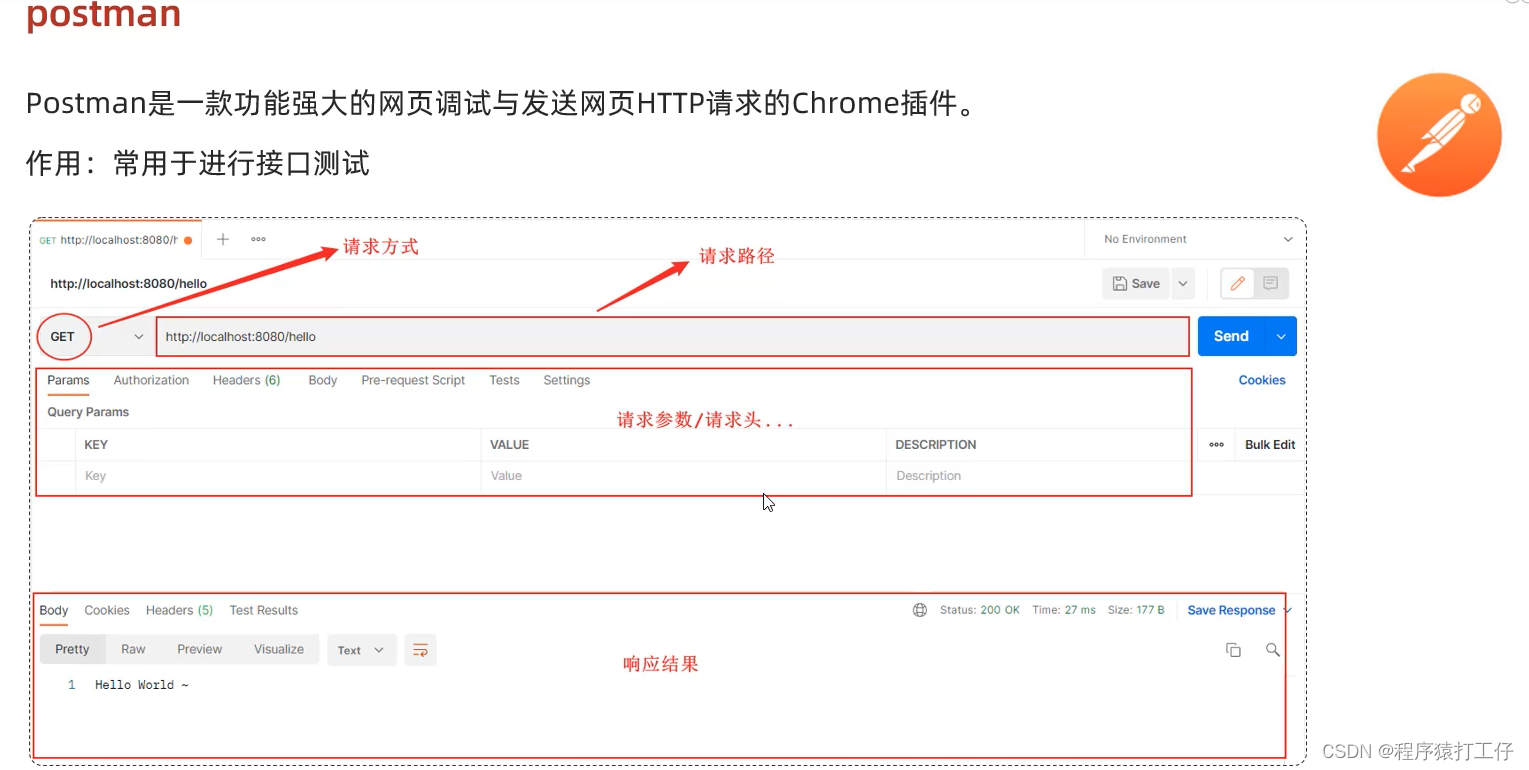The width and height of the screenshot is (1529, 770).
Task: Click the KEY column header
Action: click(x=96, y=445)
